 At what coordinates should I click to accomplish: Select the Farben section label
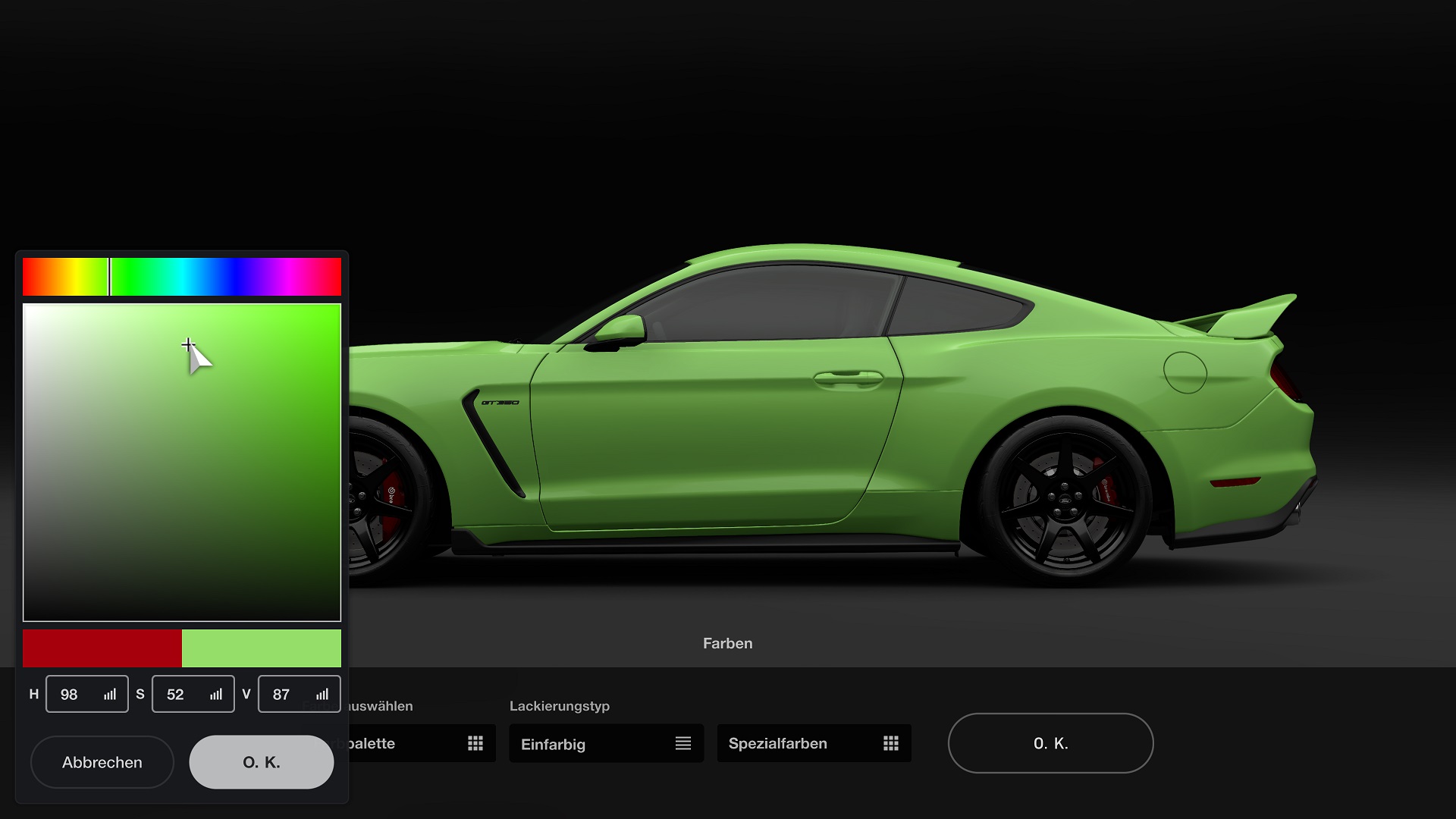pyautogui.click(x=727, y=643)
